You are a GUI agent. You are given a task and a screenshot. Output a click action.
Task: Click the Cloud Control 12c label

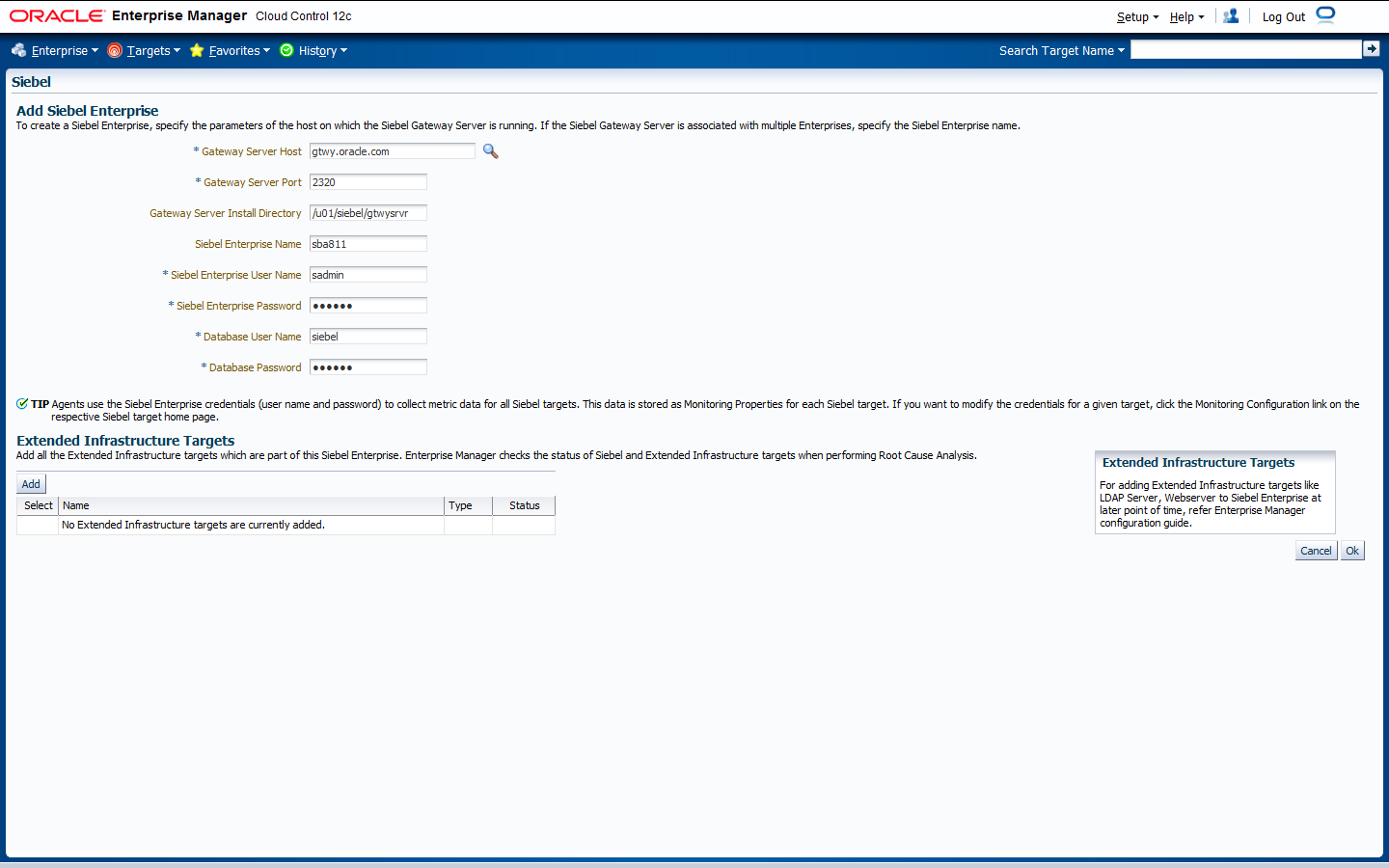pos(304,16)
